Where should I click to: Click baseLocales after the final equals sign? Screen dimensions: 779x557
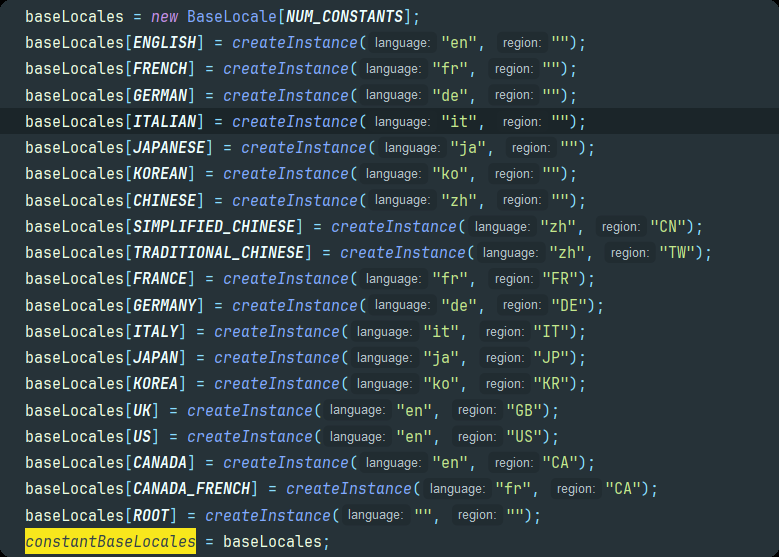[272, 541]
